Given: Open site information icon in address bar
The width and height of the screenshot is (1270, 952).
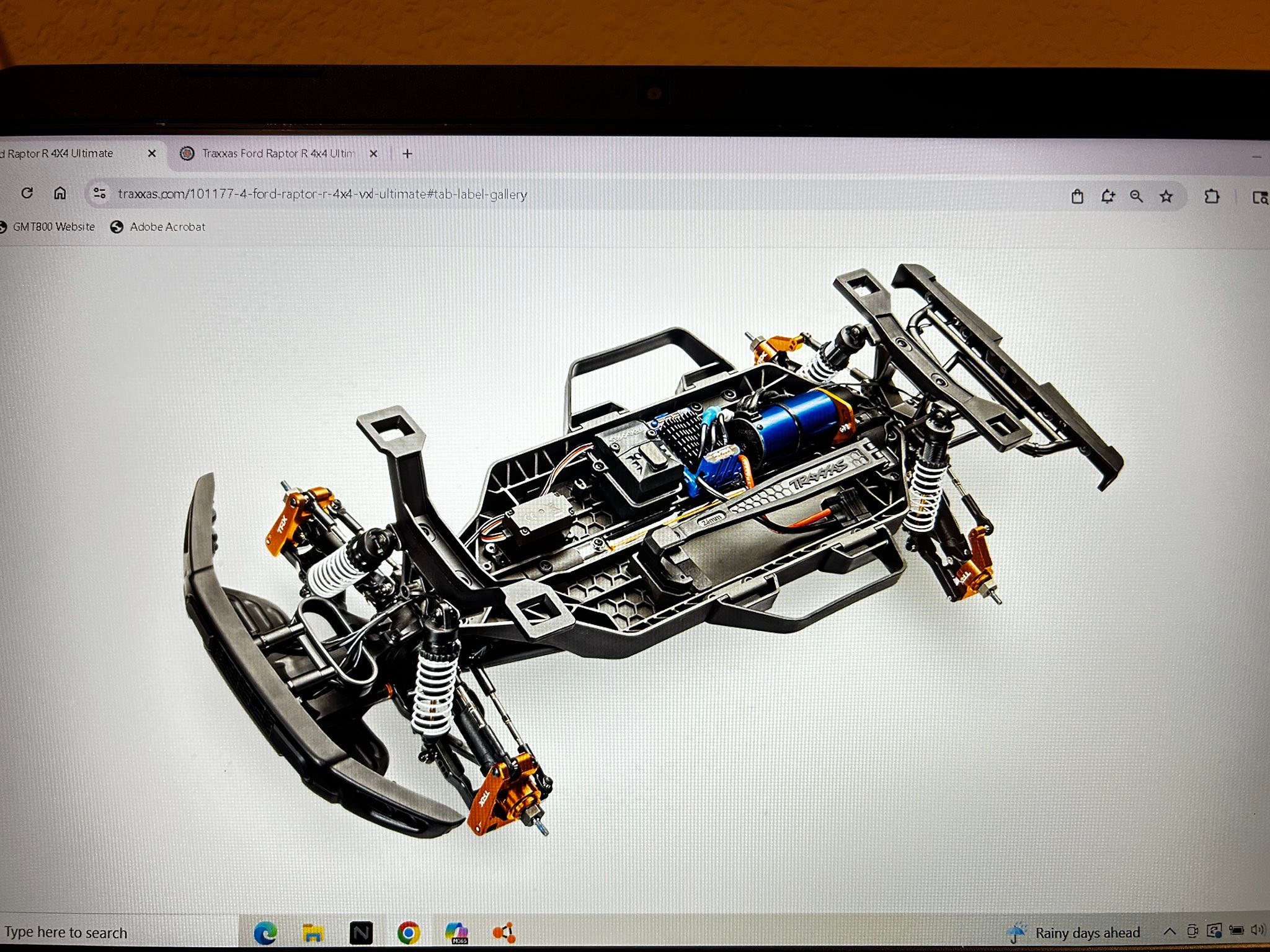Looking at the screenshot, I should pyautogui.click(x=99, y=193).
